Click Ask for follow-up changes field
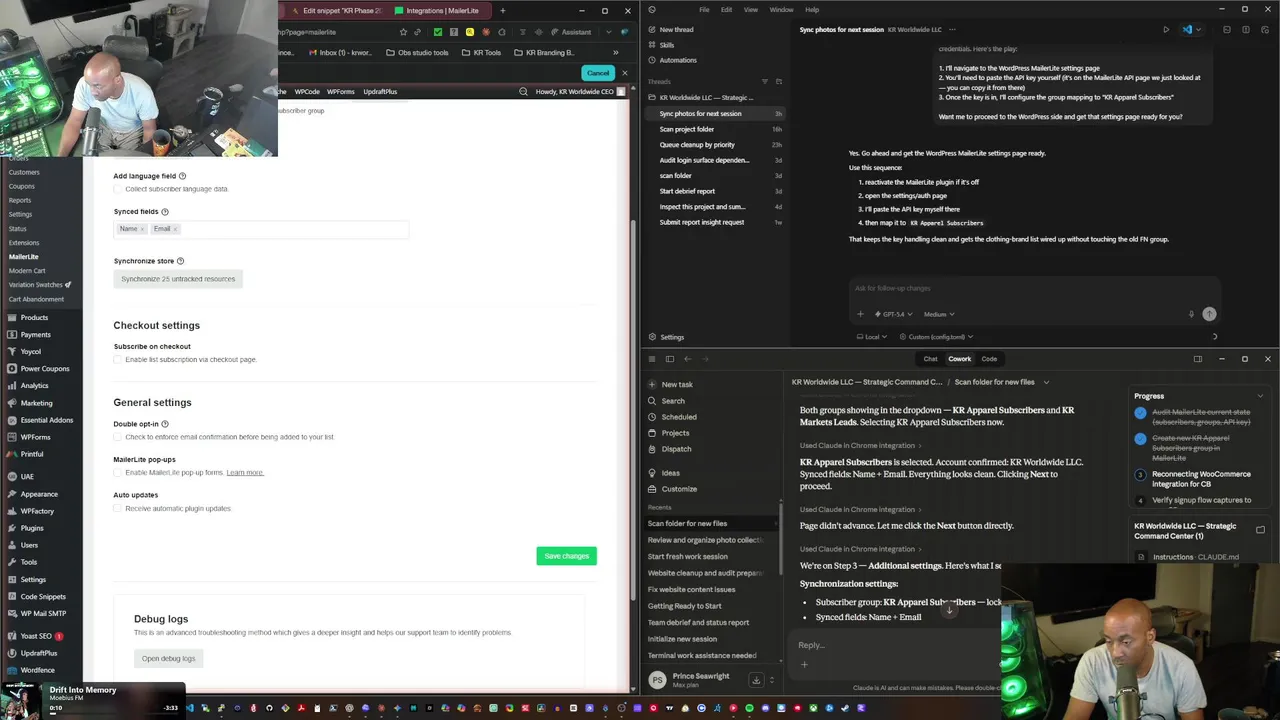This screenshot has height=720, width=1280. (x=1034, y=288)
